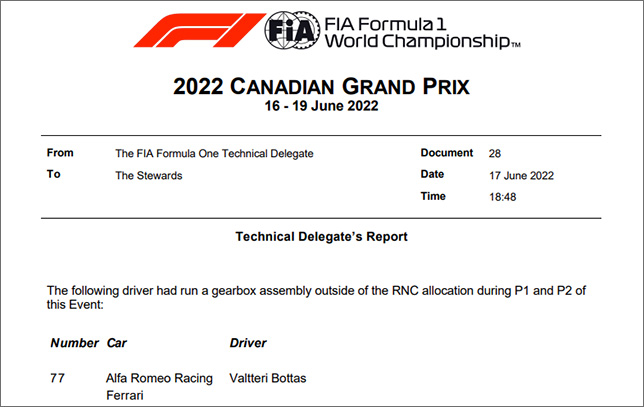644x407 pixels.
Task: Select car number 77 in the table
Action: (58, 378)
